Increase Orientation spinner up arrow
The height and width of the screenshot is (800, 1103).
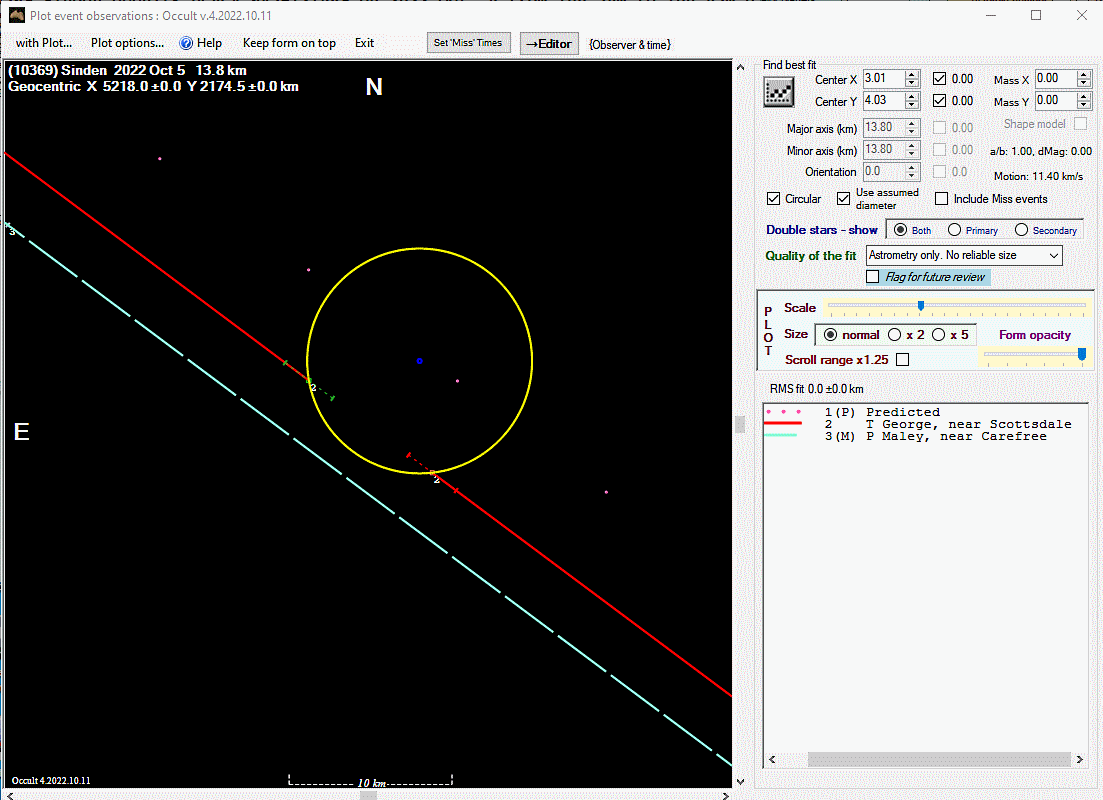pos(912,167)
